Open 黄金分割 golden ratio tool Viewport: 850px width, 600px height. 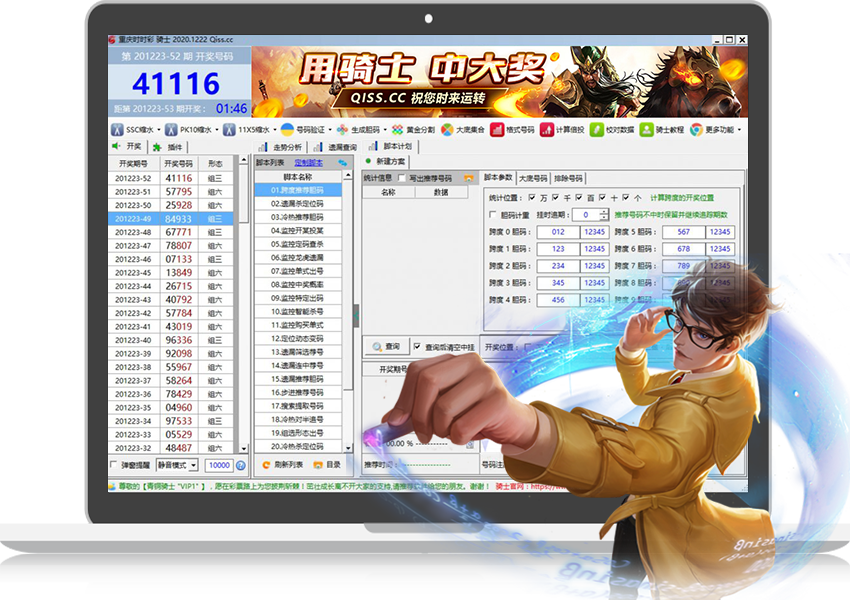click(414, 130)
